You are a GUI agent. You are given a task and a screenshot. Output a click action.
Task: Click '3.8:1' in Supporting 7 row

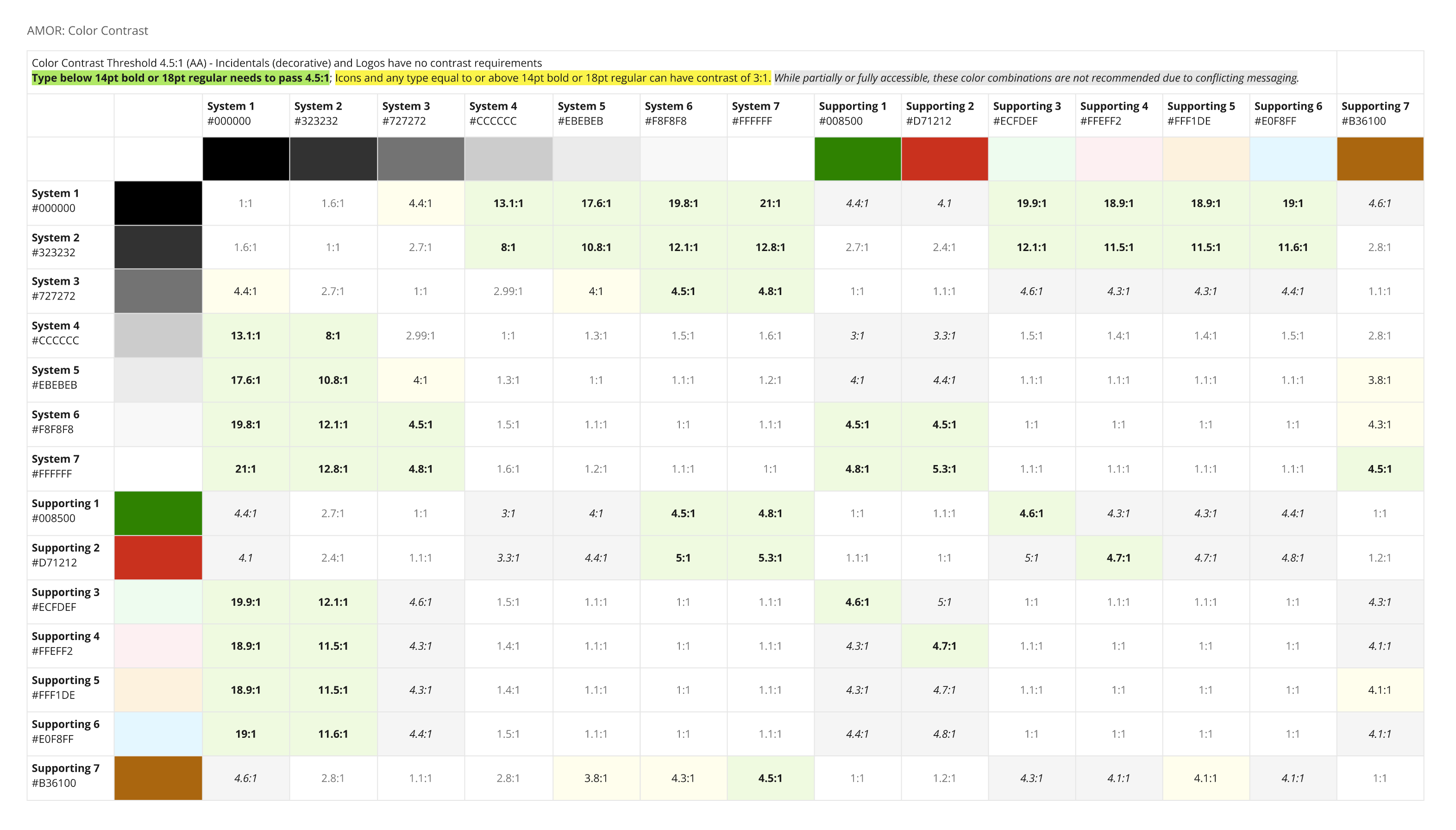(x=596, y=778)
